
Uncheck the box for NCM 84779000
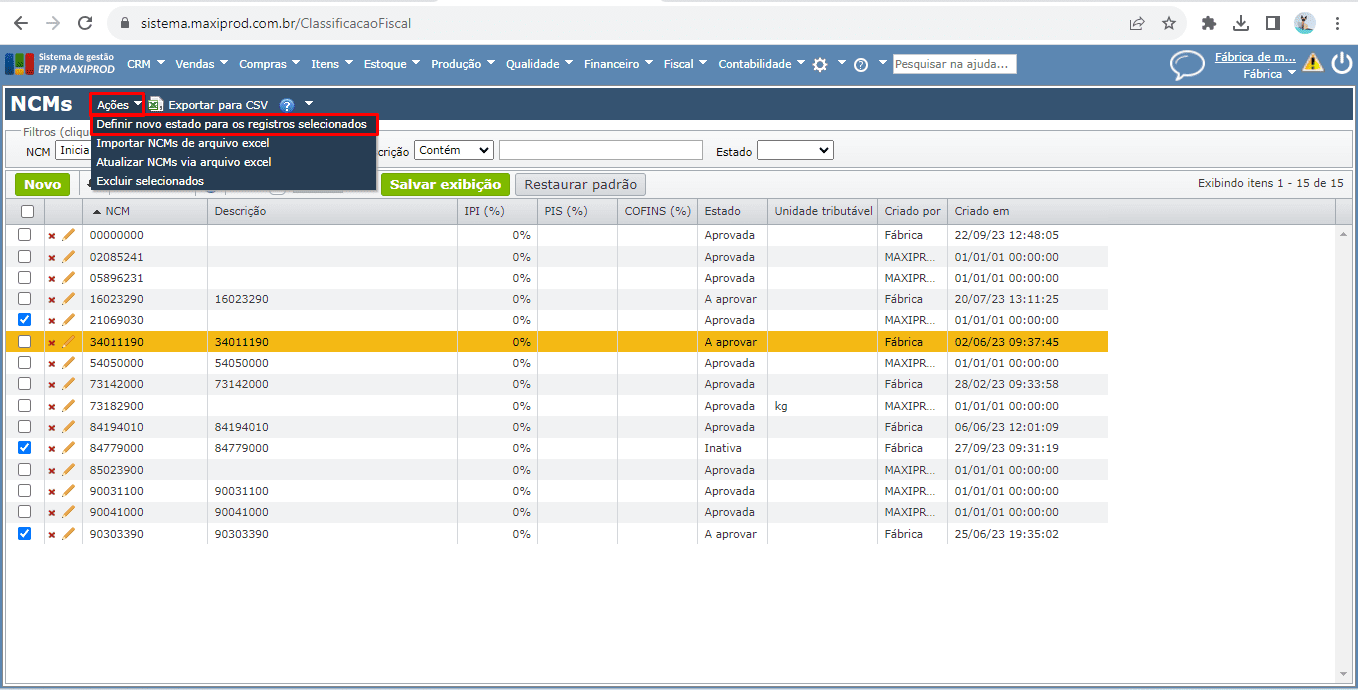[25, 448]
